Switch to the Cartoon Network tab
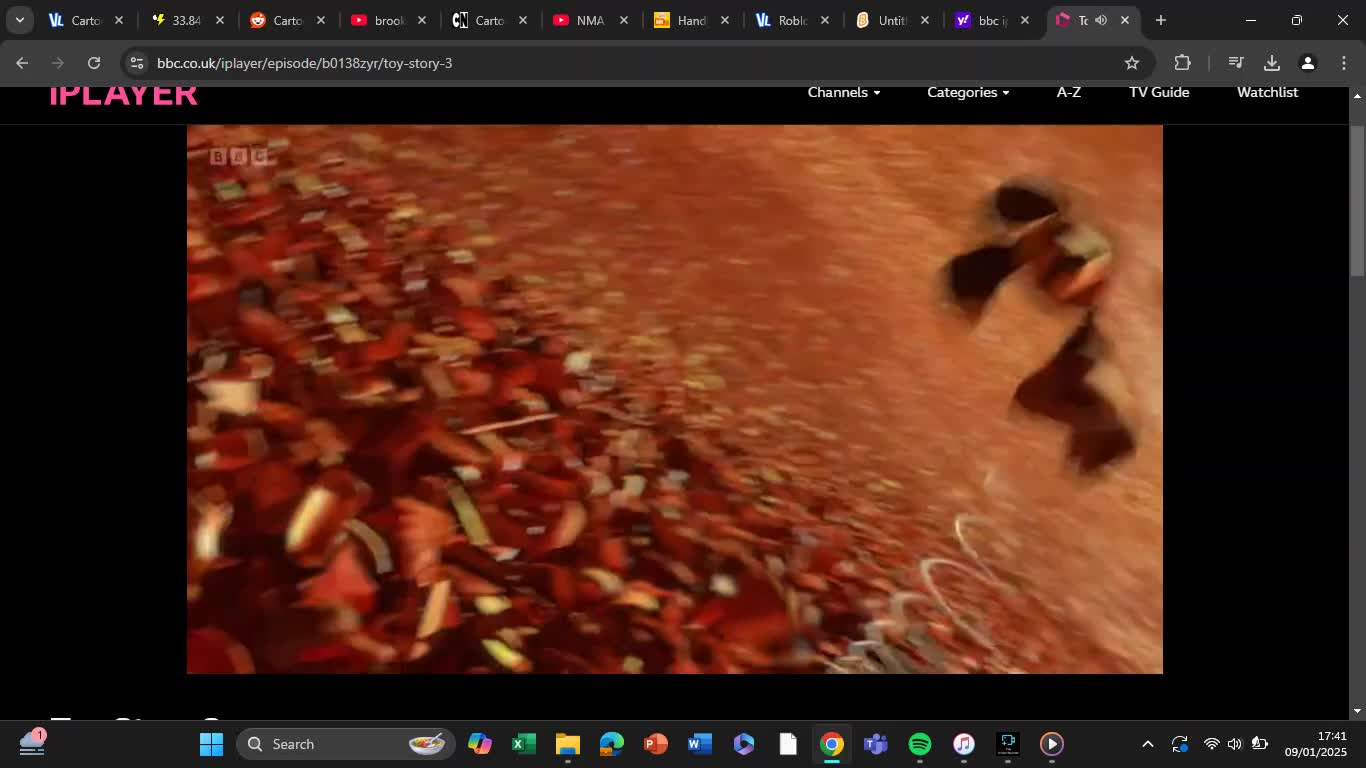 (x=489, y=20)
